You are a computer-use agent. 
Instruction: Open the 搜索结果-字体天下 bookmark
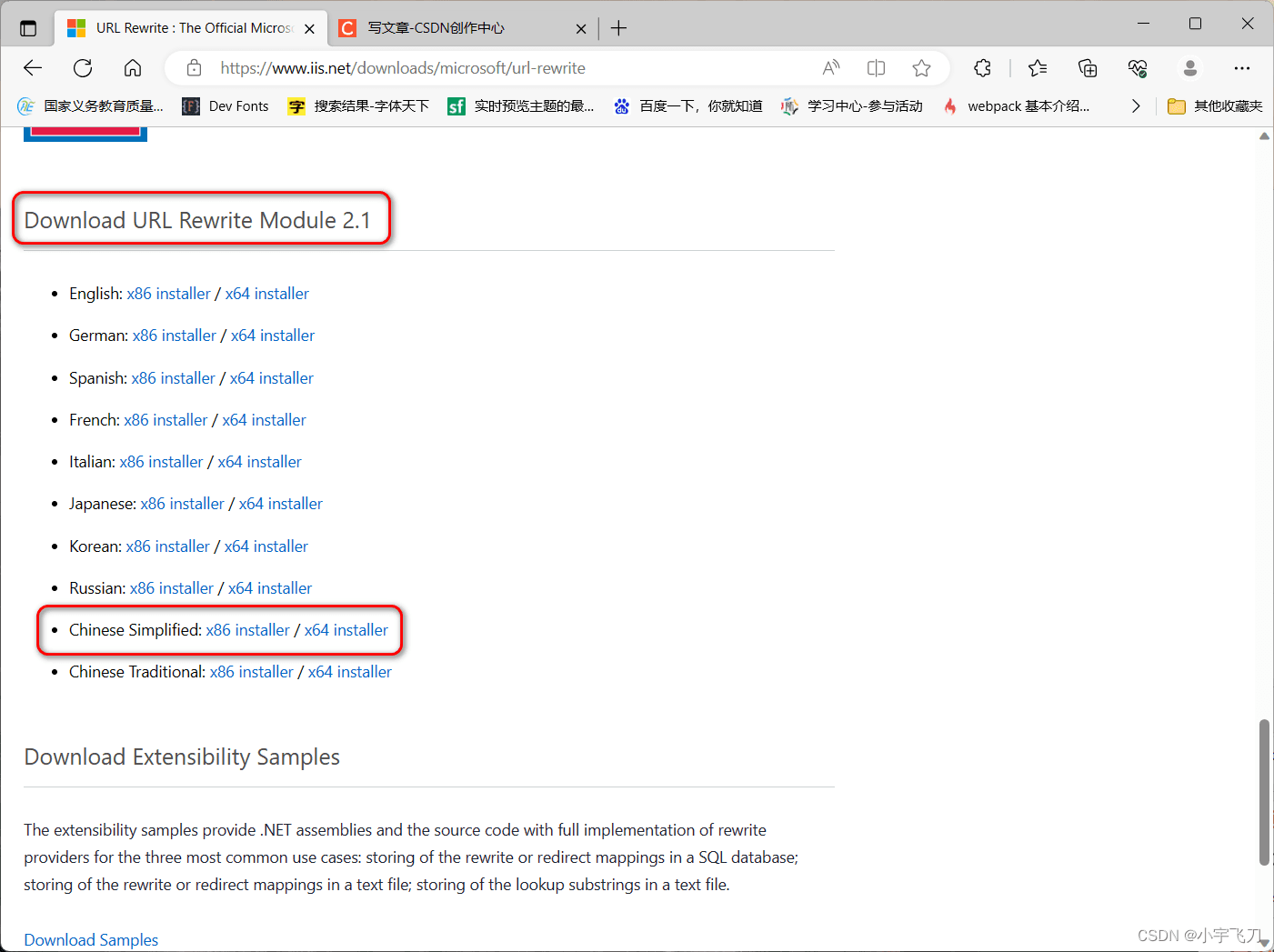[358, 106]
